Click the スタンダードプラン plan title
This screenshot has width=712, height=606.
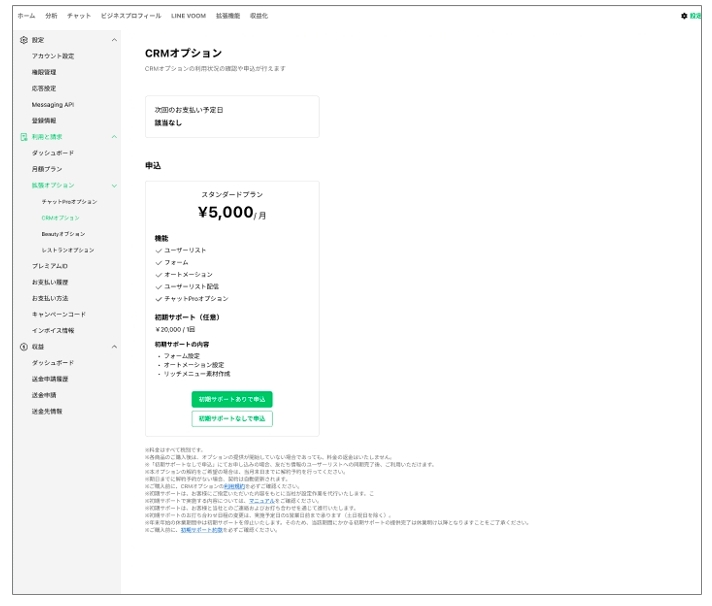232,194
